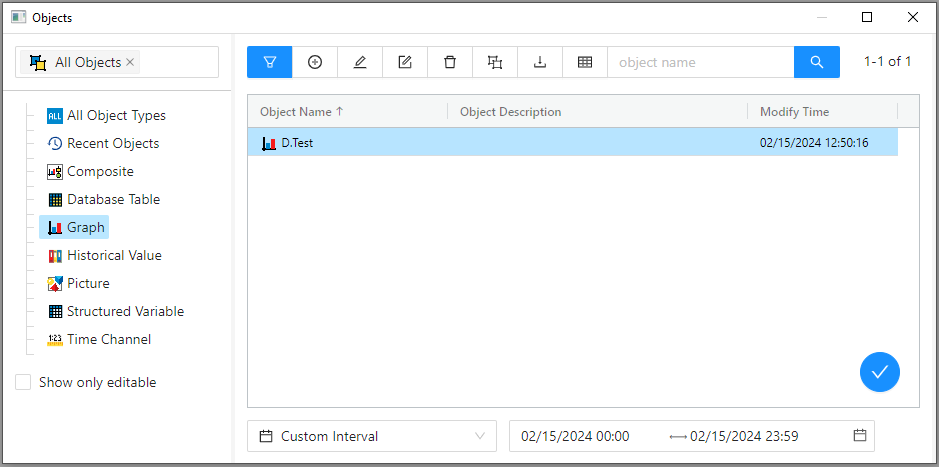The image size is (939, 467).
Task: Click the object name search field
Action: click(700, 62)
